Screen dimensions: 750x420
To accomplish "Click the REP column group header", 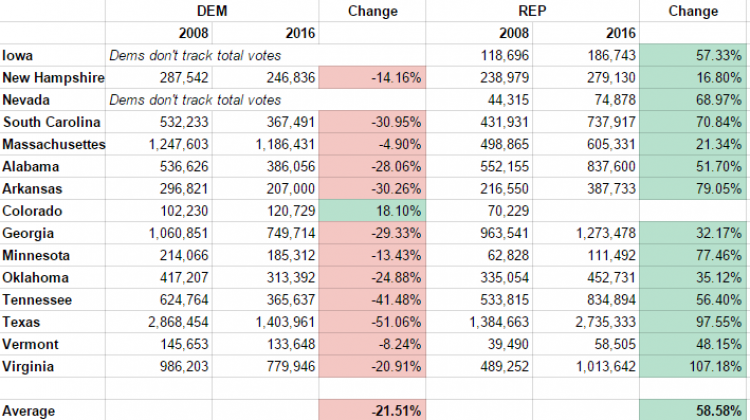I will coord(534,11).
